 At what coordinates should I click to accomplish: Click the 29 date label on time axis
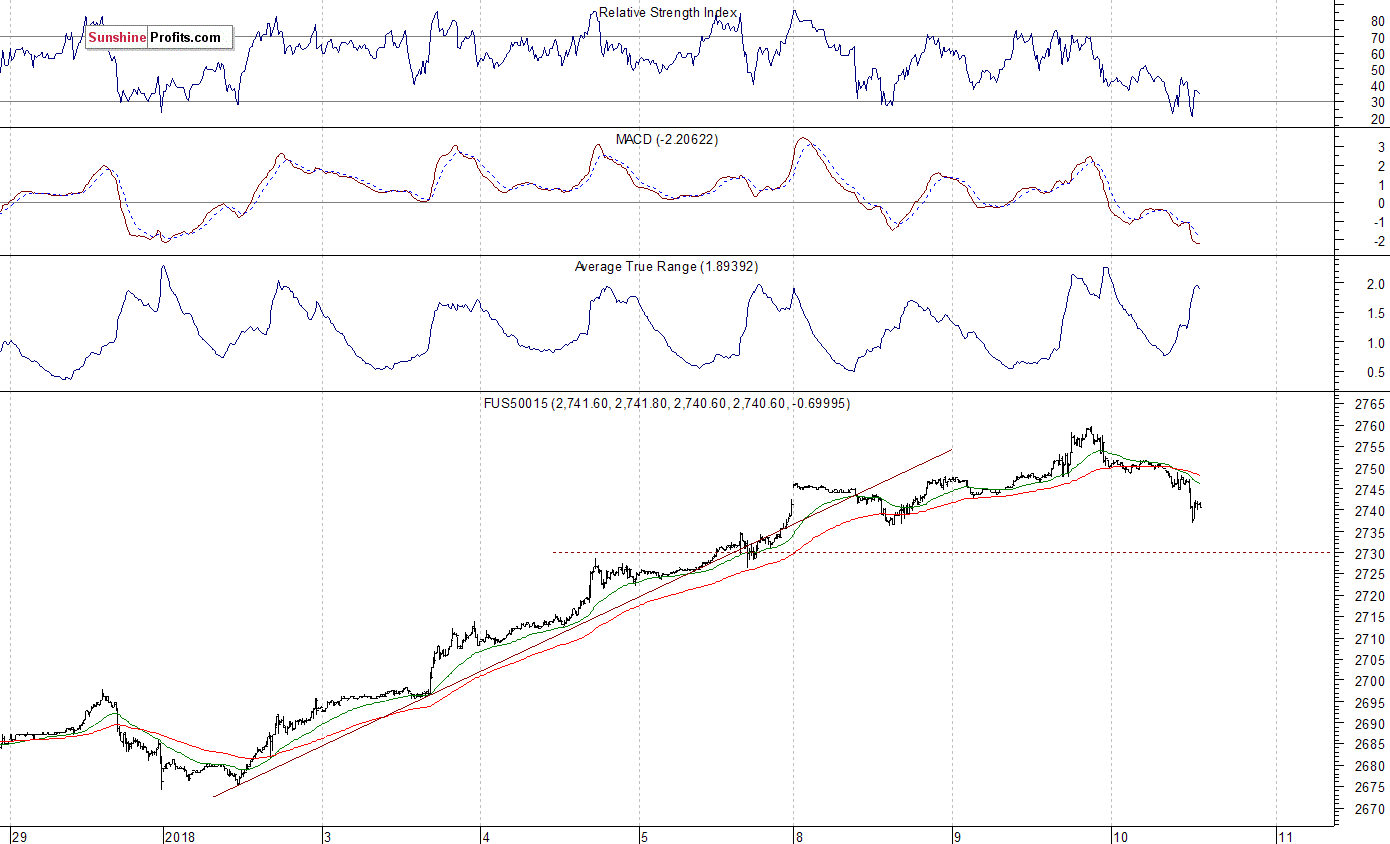[18, 836]
